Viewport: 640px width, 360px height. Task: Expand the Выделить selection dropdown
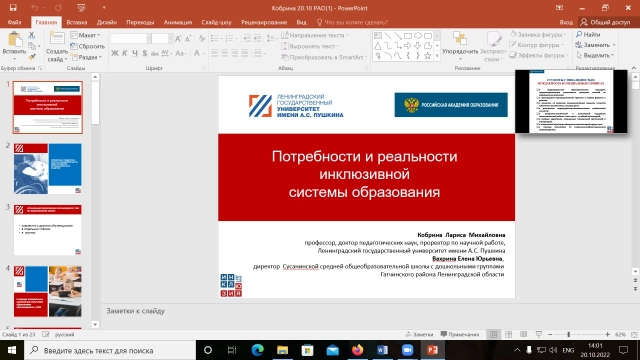pos(595,55)
